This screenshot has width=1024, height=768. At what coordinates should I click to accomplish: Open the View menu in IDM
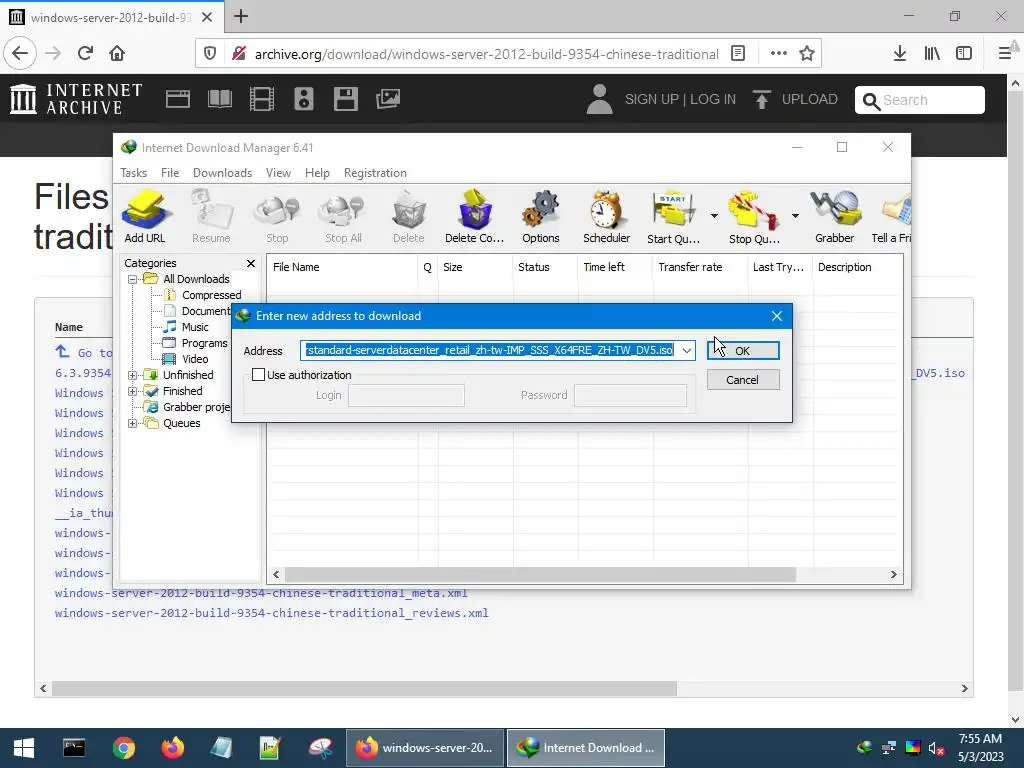point(278,173)
